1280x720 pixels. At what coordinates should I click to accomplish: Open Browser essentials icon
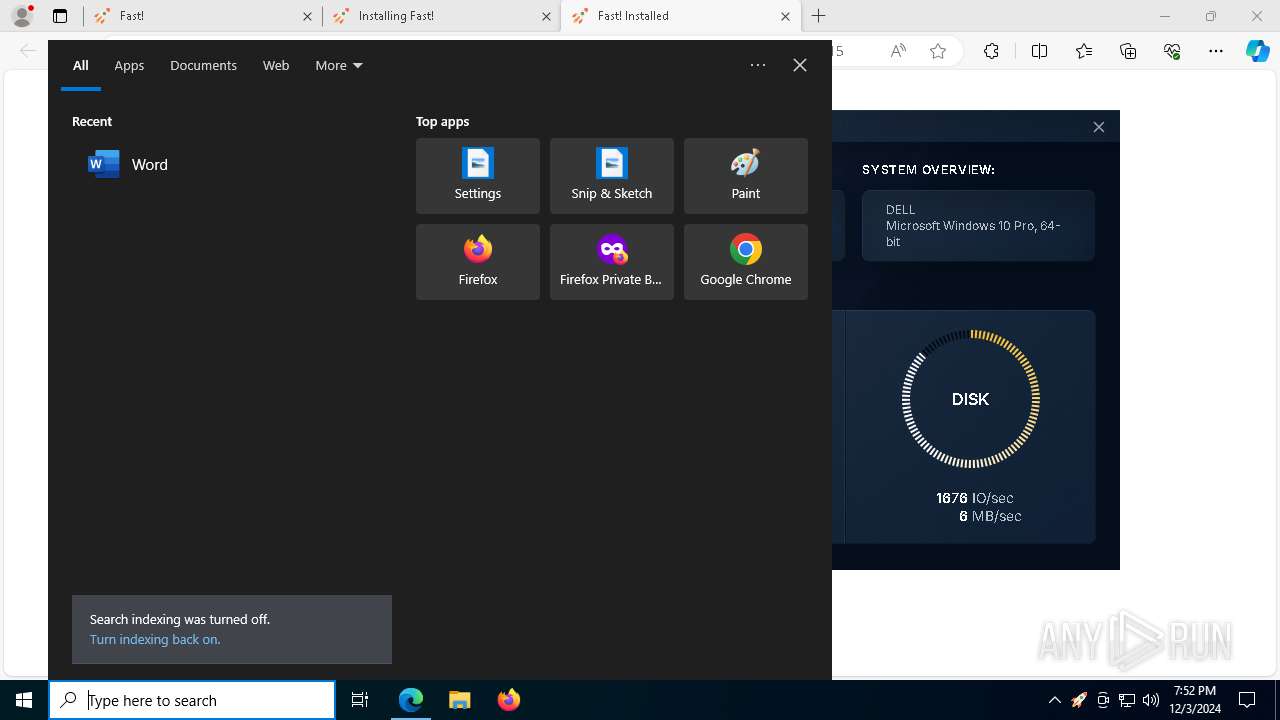pyautogui.click(x=1172, y=51)
